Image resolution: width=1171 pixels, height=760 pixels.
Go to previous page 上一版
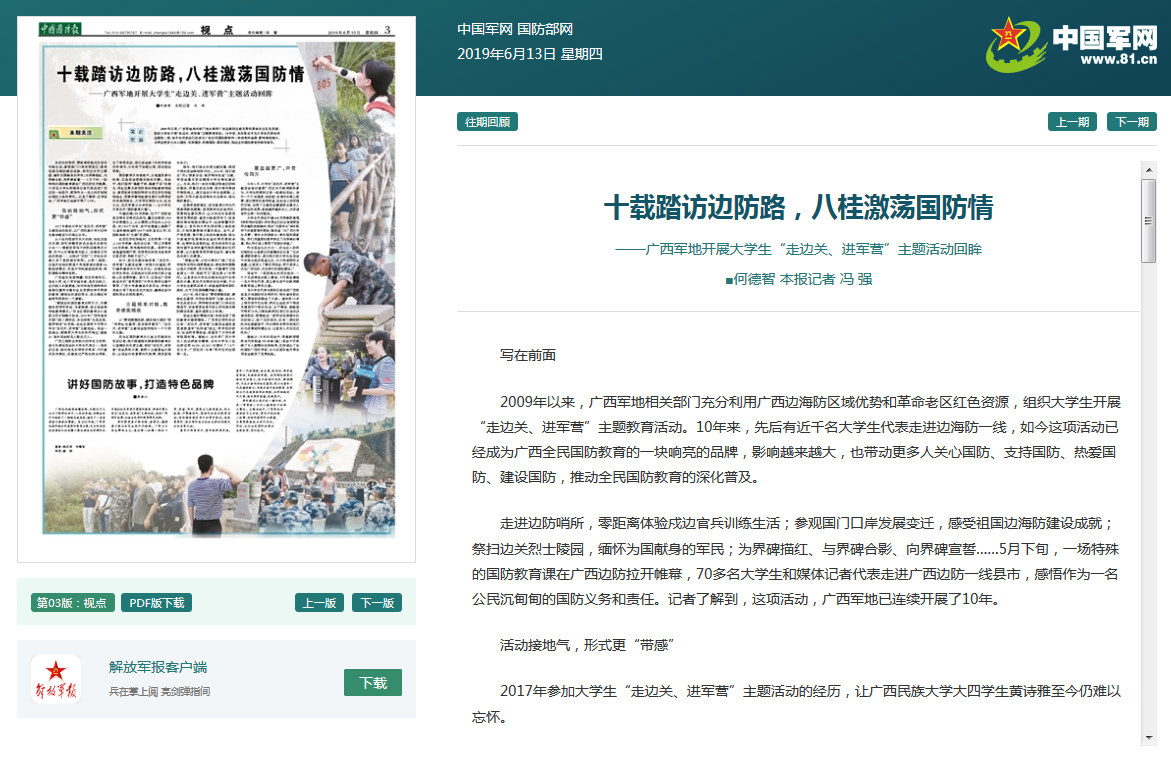pos(319,602)
